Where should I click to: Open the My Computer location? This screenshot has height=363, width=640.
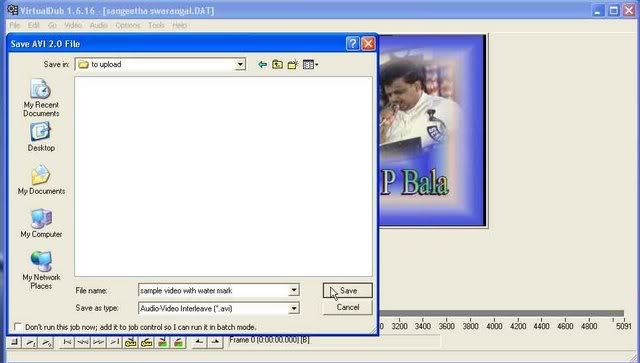point(41,223)
